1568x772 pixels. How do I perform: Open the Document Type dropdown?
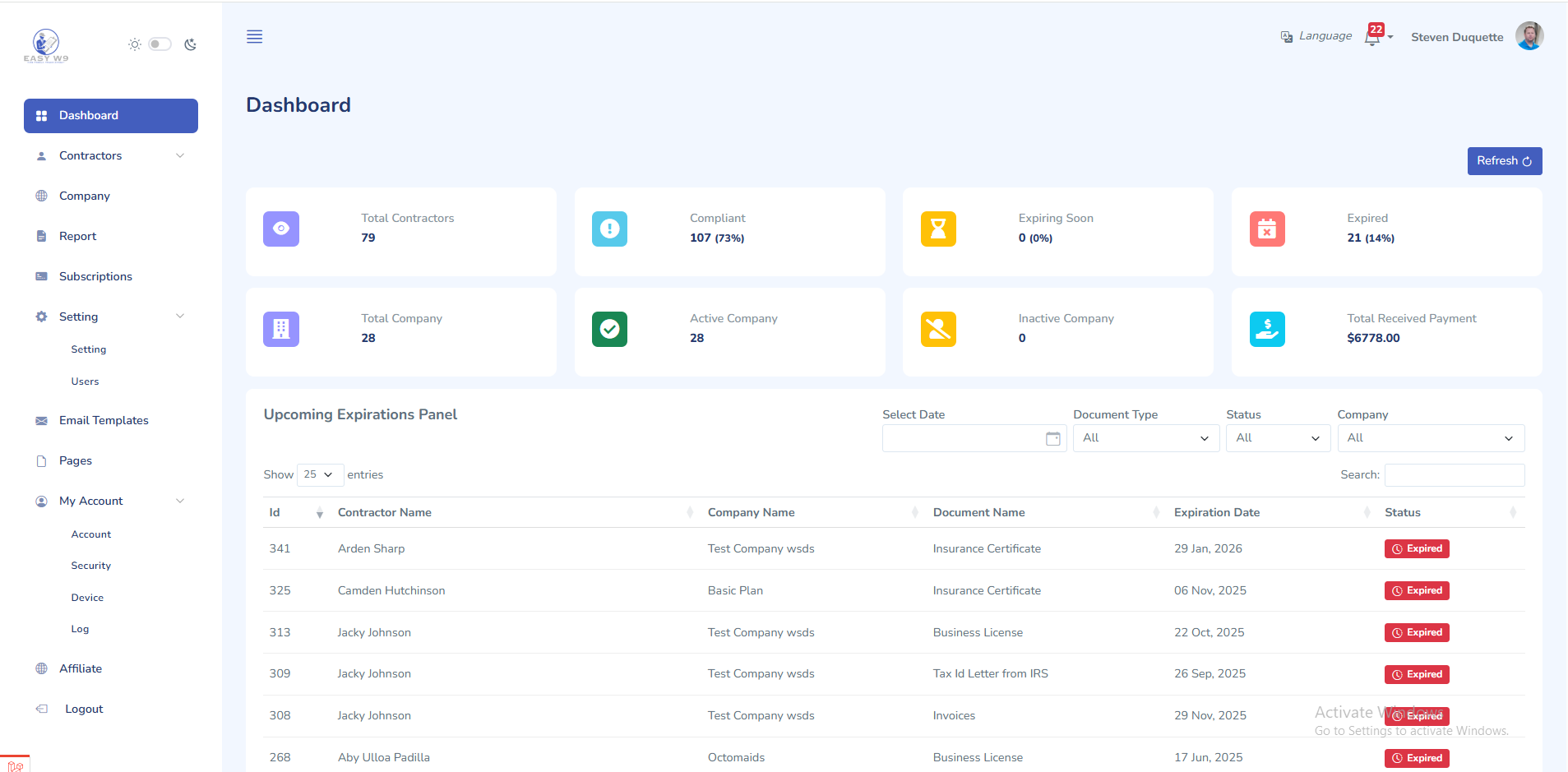coord(1145,438)
